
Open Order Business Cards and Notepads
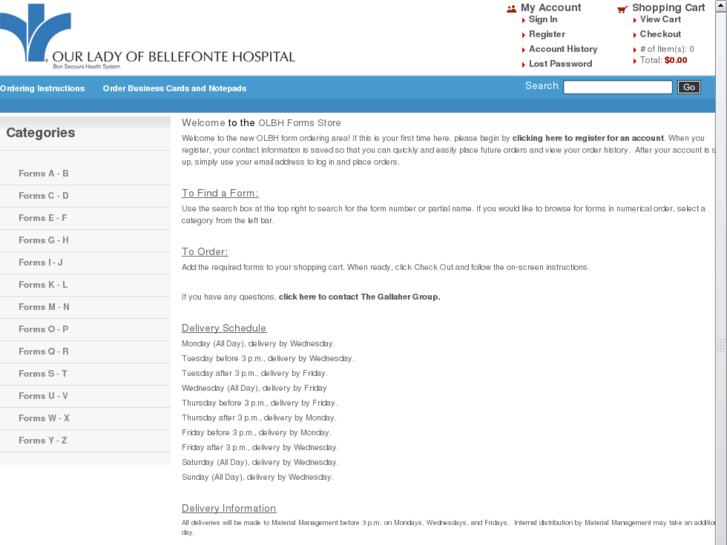[174, 89]
